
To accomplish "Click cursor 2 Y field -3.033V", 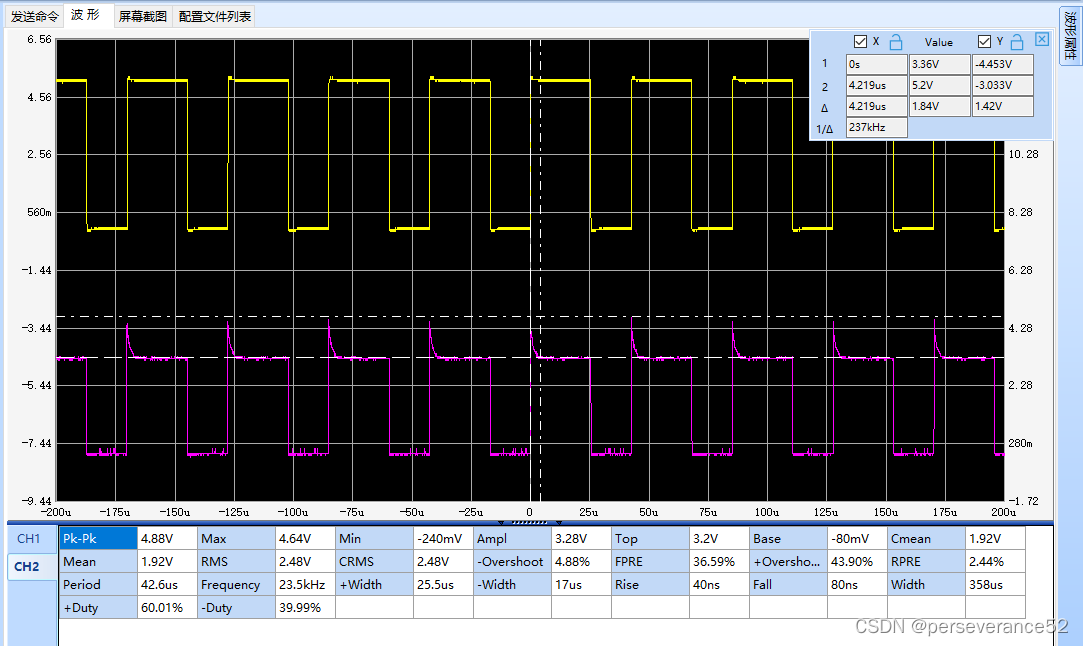I will coord(1003,85).
